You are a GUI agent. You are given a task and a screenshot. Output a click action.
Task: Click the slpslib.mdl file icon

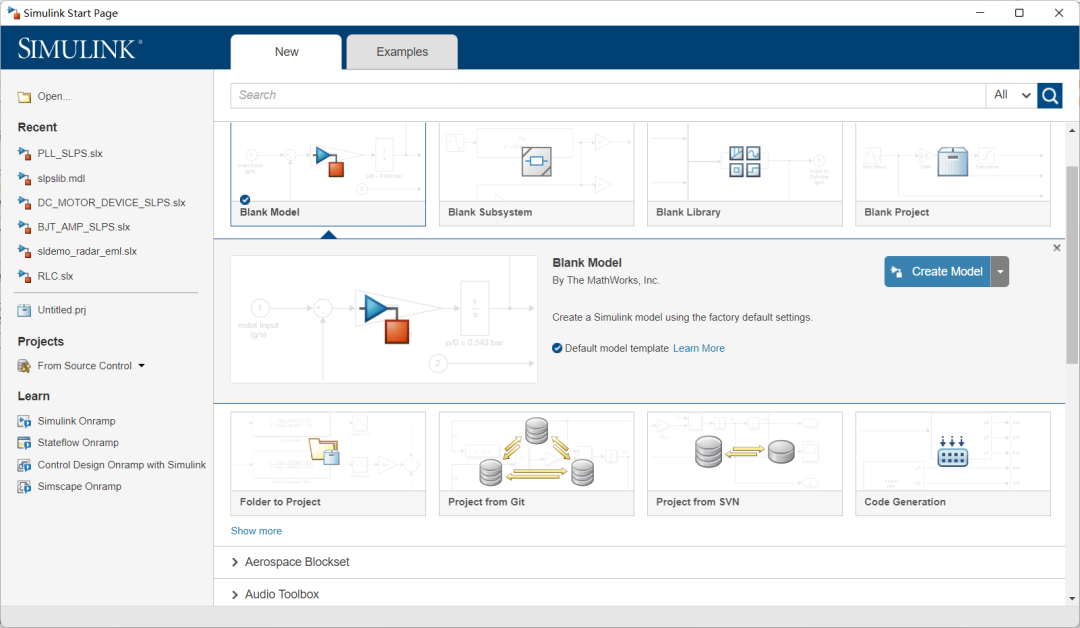click(24, 178)
